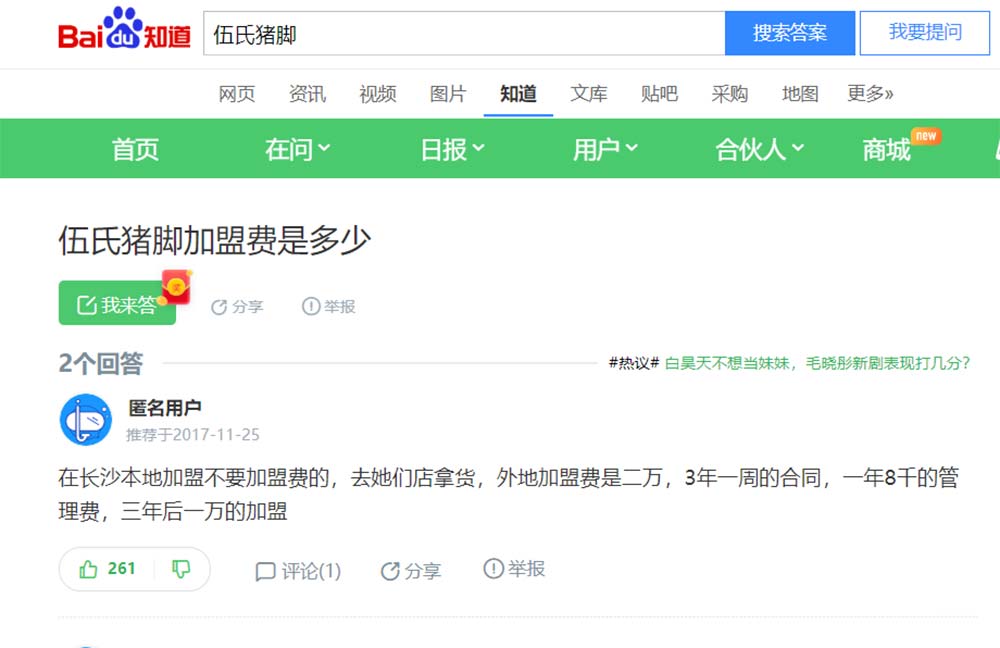Click the red envelope reward icon
1000x648 pixels.
[177, 287]
